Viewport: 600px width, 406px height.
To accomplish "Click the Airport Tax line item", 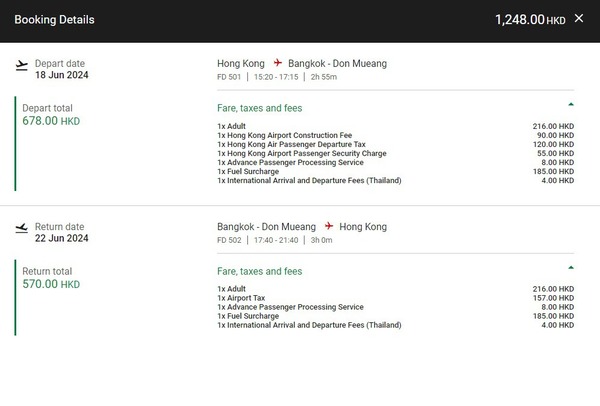I will pos(396,298).
